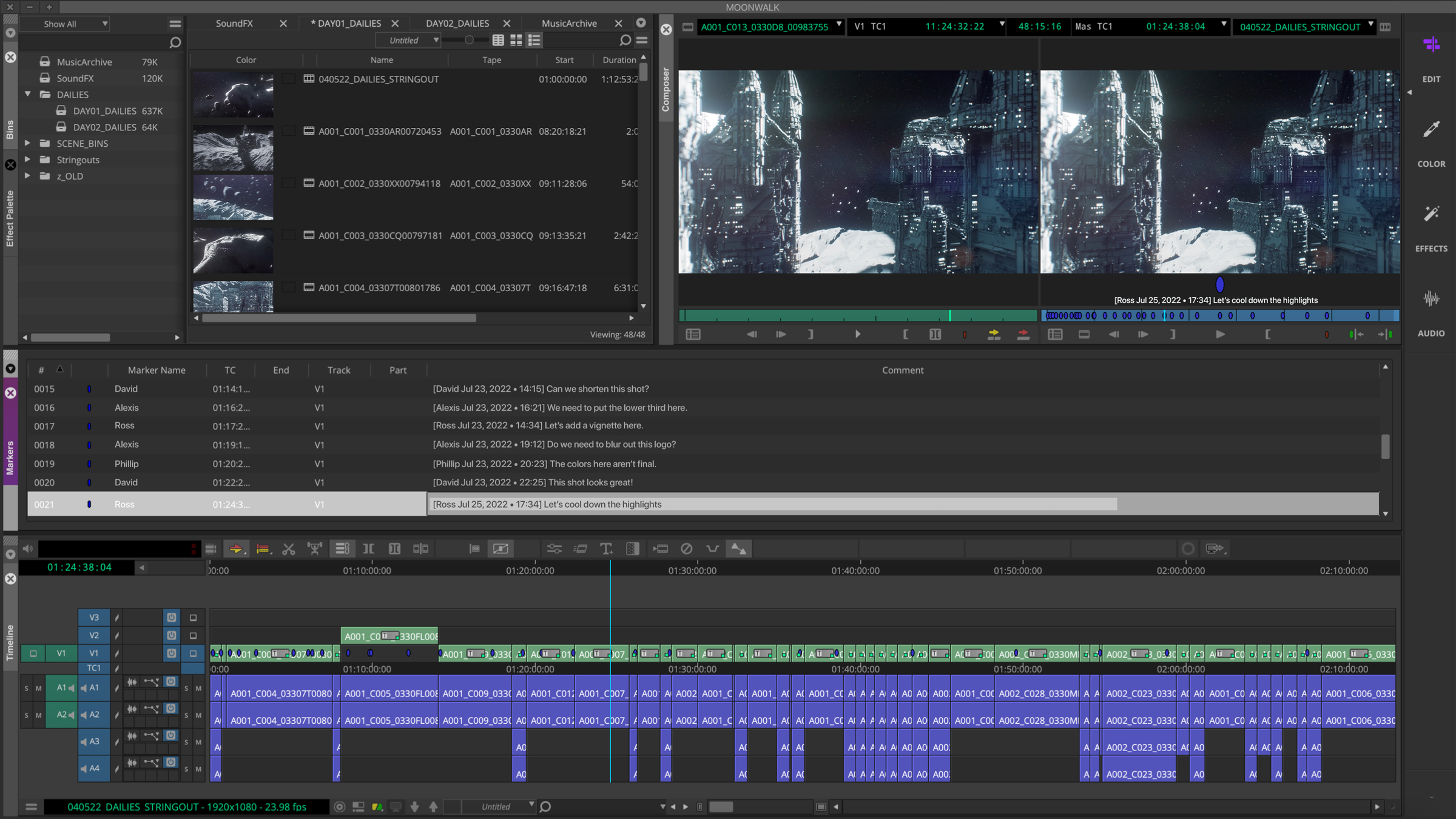Screen dimensions: 1456x819
Task: Open the MusicArchive bin tab
Action: pos(568,23)
